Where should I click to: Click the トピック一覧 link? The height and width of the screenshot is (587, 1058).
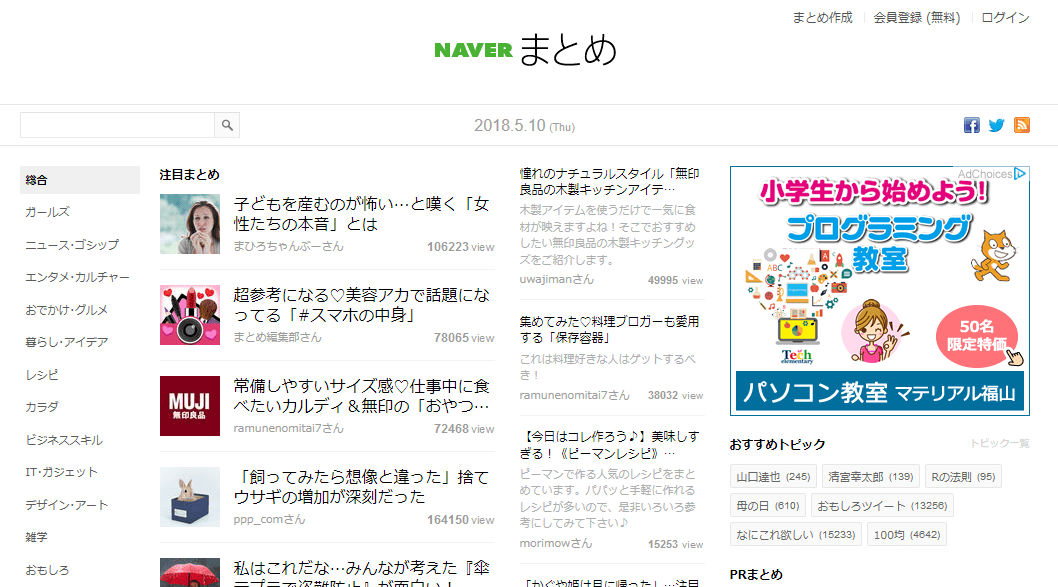1000,443
